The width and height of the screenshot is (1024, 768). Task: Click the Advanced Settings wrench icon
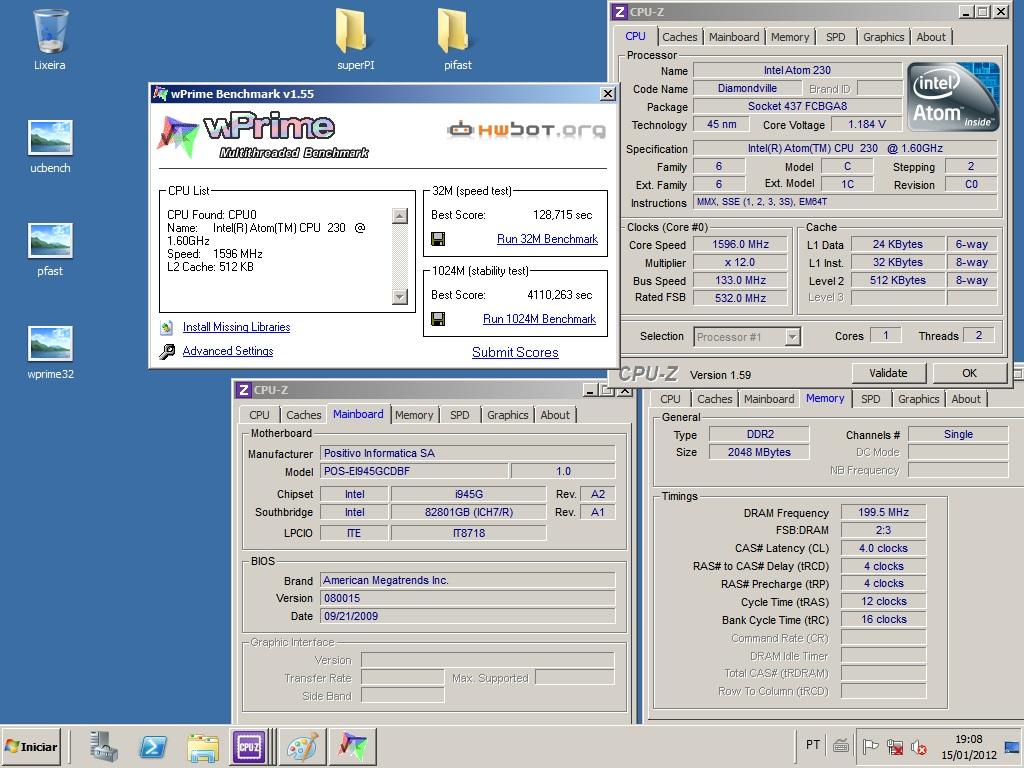pyautogui.click(x=167, y=351)
